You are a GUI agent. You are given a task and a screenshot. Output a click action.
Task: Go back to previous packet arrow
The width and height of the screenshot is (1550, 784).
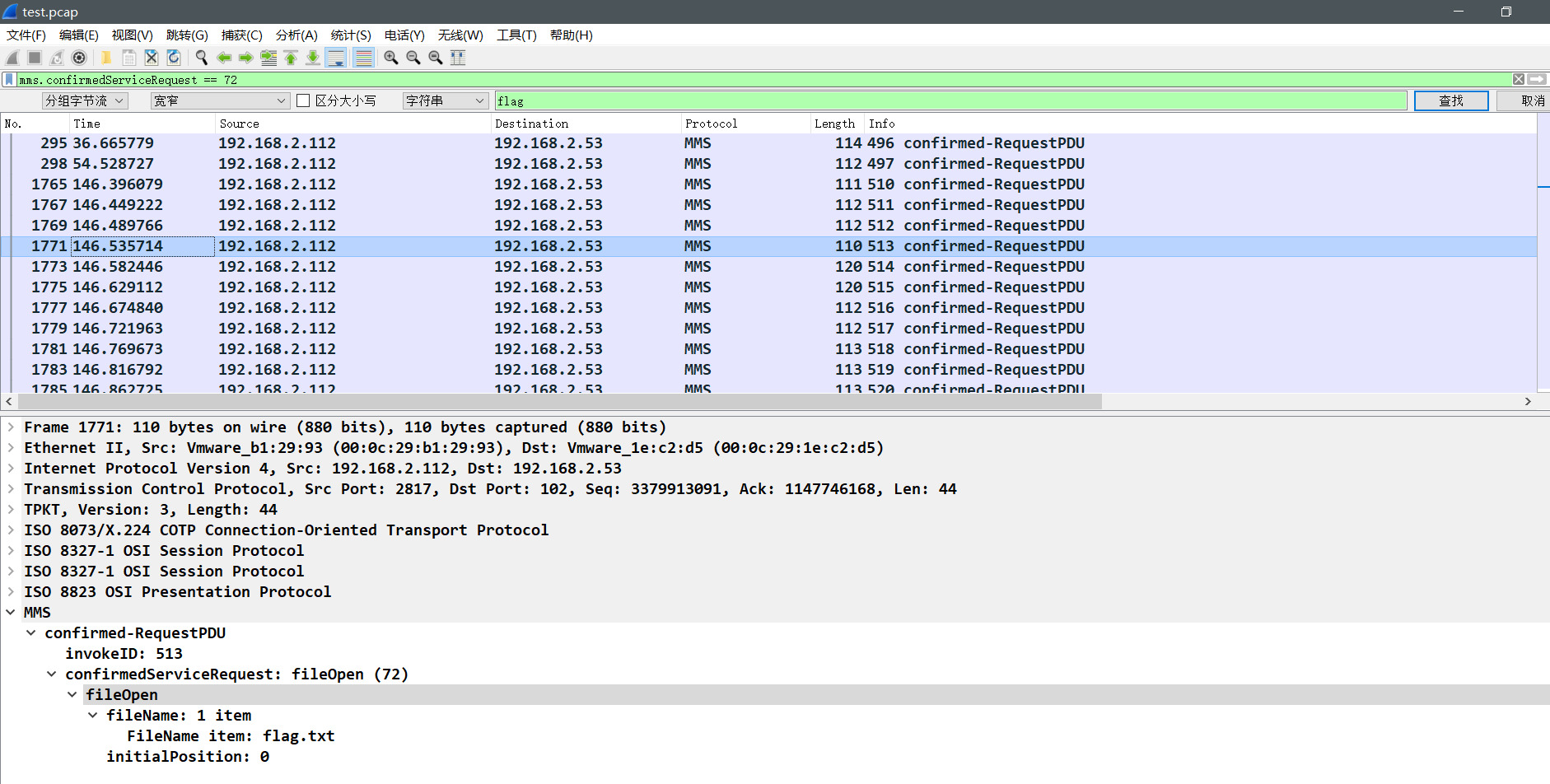point(223,58)
